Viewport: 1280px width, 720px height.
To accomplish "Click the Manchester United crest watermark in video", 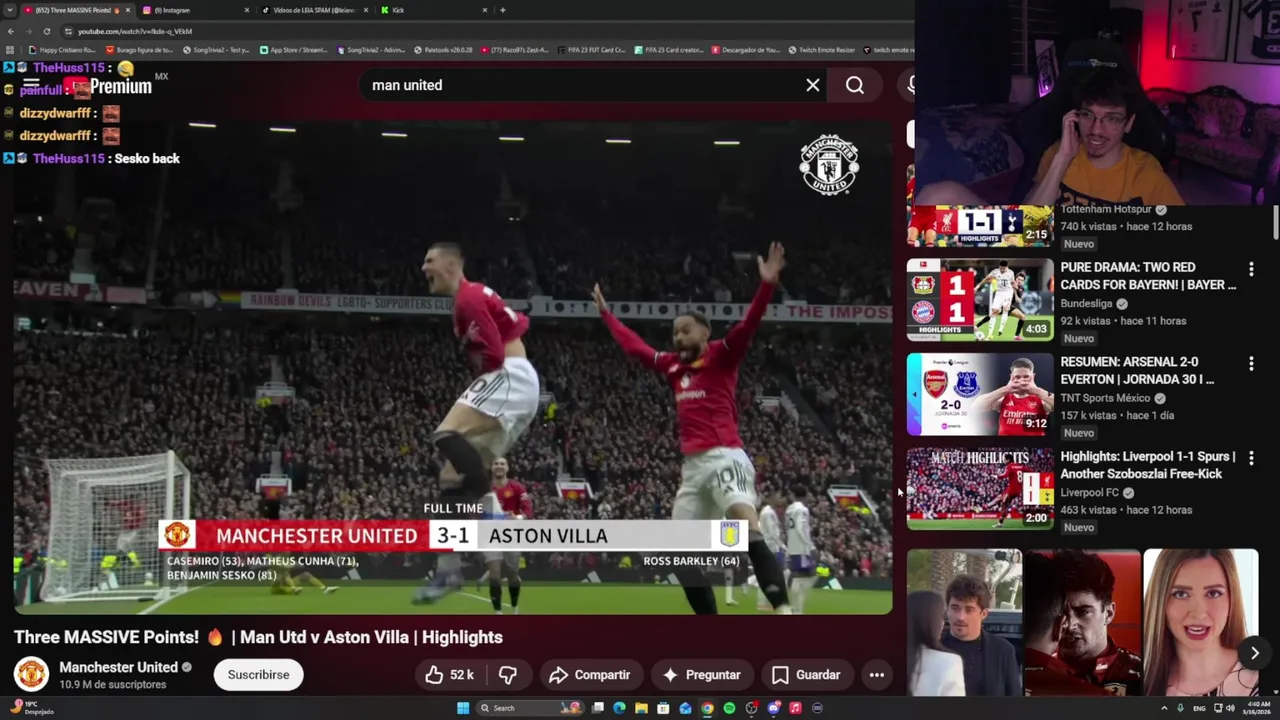I will [829, 164].
